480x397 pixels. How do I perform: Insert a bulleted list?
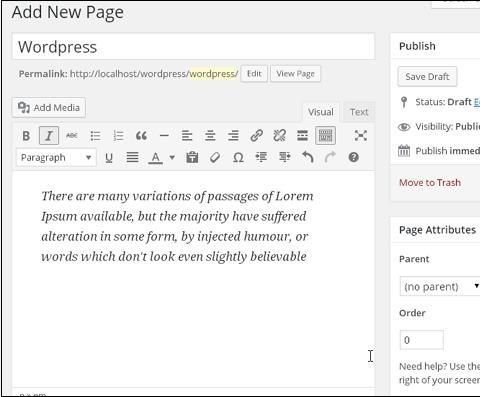pyautogui.click(x=95, y=136)
